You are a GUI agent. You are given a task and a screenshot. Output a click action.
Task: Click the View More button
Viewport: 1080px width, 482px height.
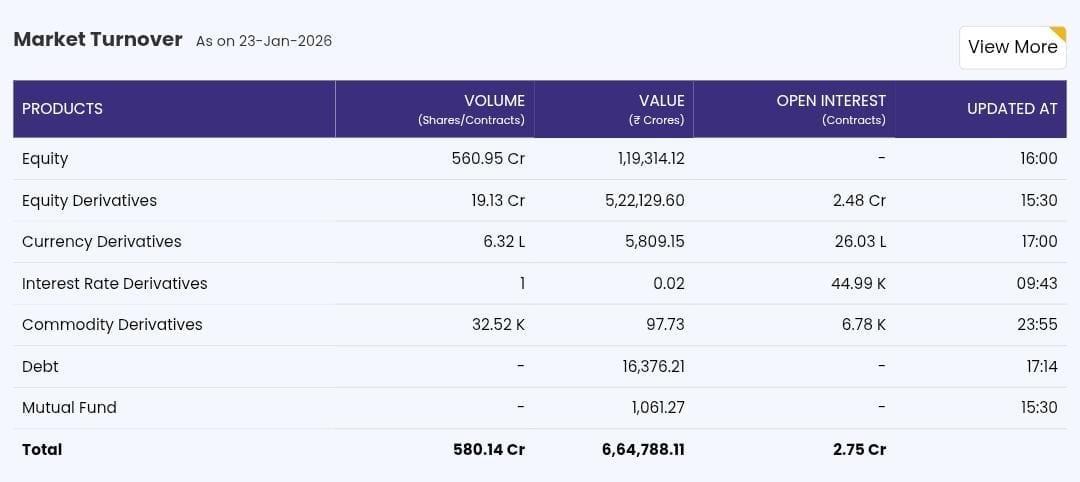click(x=1012, y=47)
